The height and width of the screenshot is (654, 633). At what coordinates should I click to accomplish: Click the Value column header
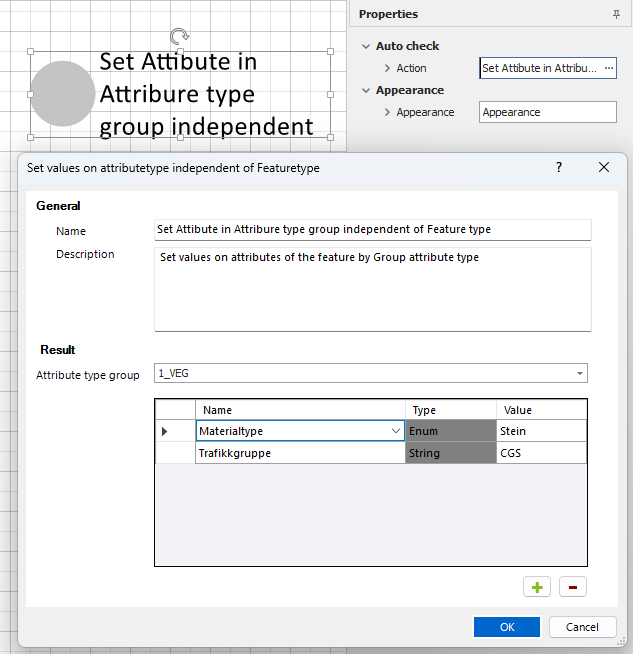[542, 410]
